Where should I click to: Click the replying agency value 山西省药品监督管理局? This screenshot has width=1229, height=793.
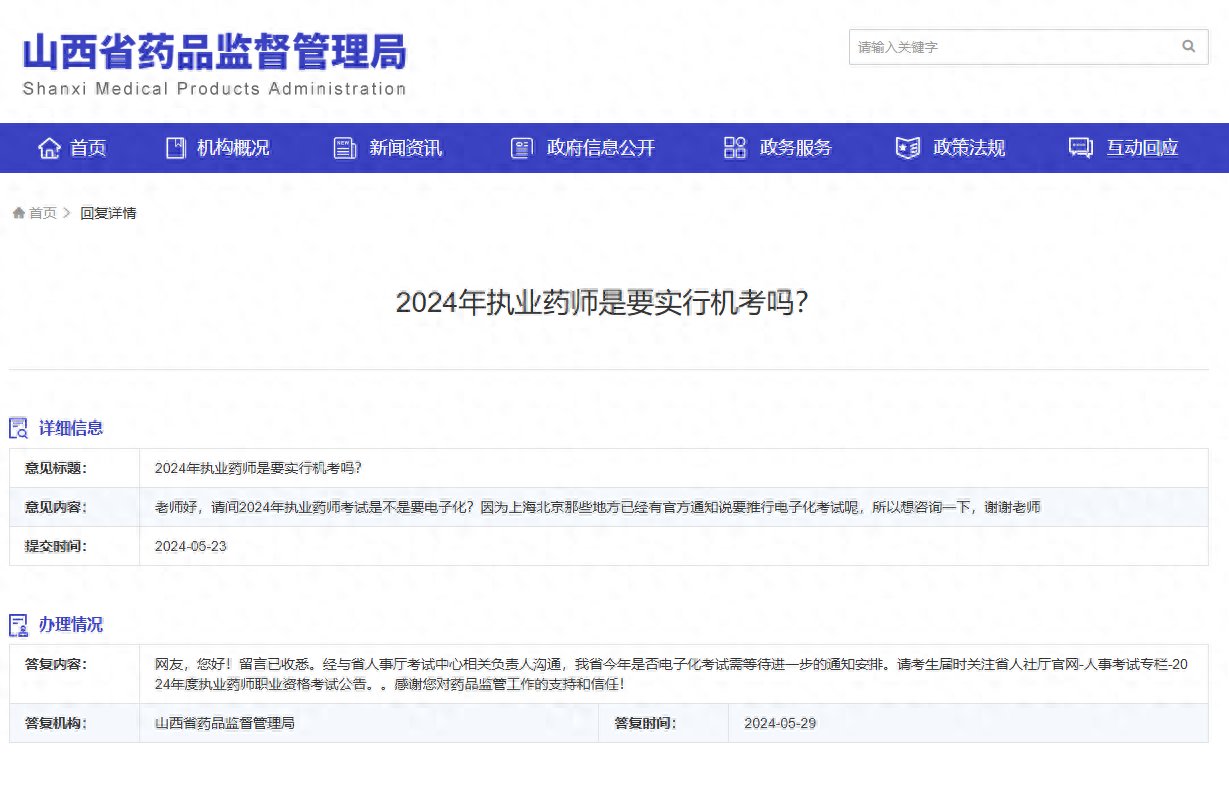click(x=225, y=723)
